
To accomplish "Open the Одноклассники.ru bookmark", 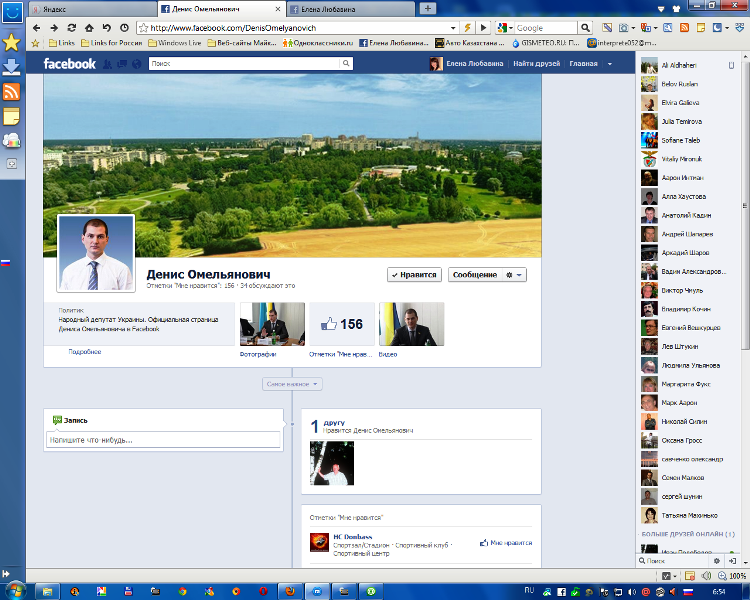I will click(x=318, y=43).
